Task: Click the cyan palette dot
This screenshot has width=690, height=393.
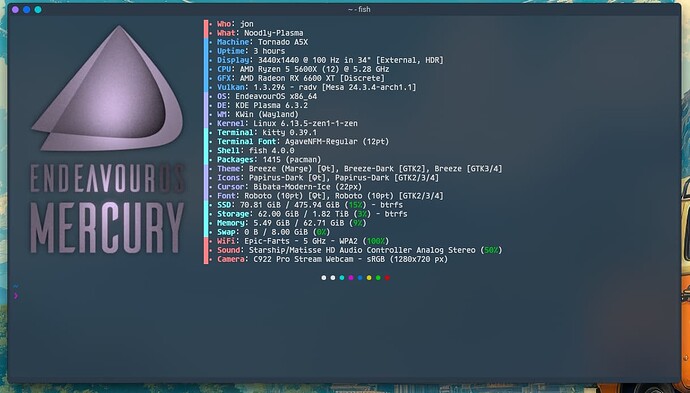Action: (342, 278)
